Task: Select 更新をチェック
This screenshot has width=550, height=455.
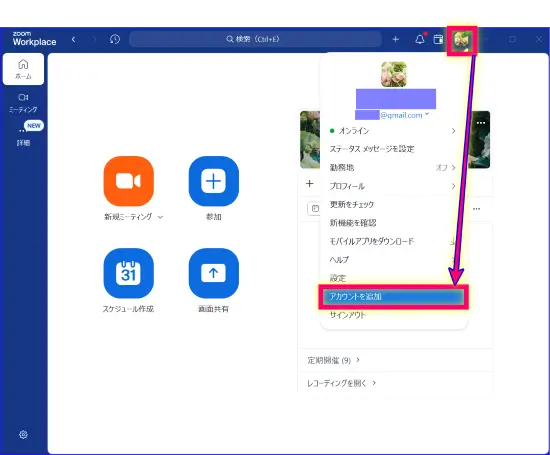Action: coord(394,204)
